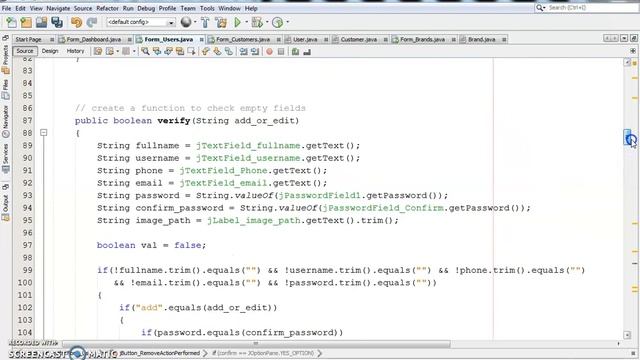Click the Profile Project icon

(x=278, y=22)
